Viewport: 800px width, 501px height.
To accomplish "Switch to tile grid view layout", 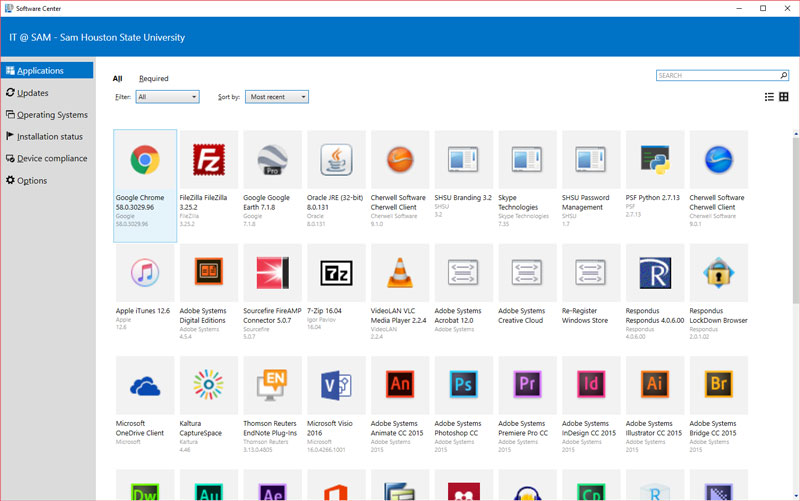I will click(784, 97).
